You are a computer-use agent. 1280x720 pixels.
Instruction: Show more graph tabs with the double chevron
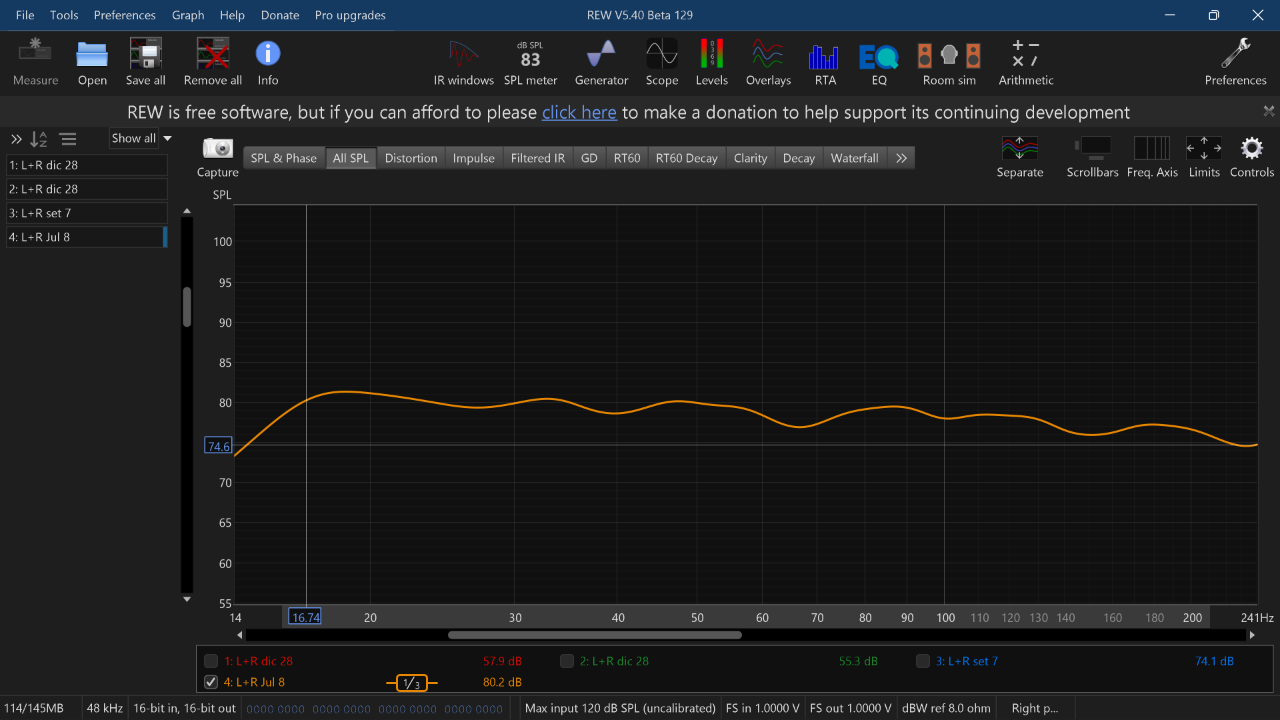901,158
